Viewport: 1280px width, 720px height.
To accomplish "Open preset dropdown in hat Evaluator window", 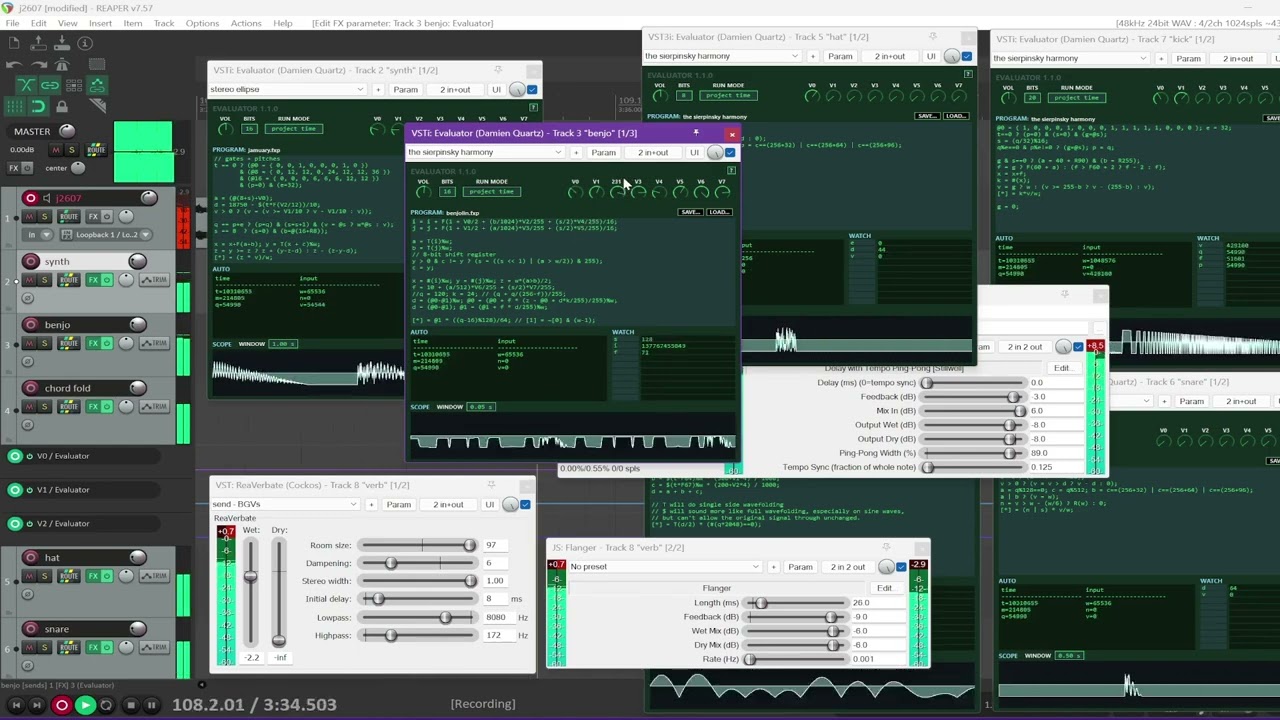I will point(721,56).
